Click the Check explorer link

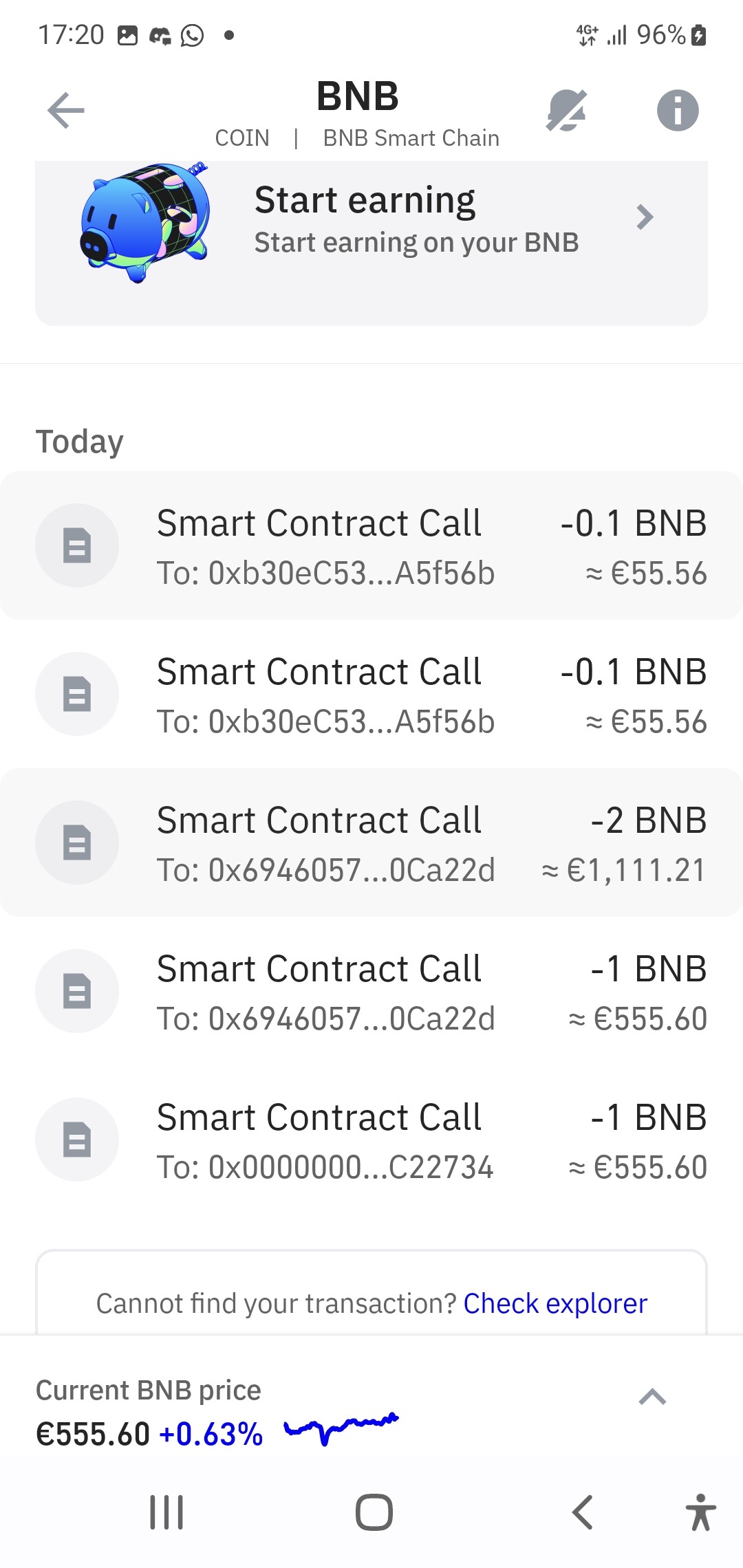(555, 1303)
